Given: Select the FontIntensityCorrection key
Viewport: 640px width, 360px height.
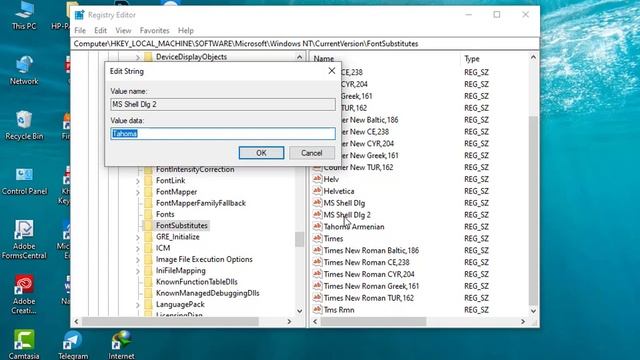Looking at the screenshot, I should click(195, 169).
